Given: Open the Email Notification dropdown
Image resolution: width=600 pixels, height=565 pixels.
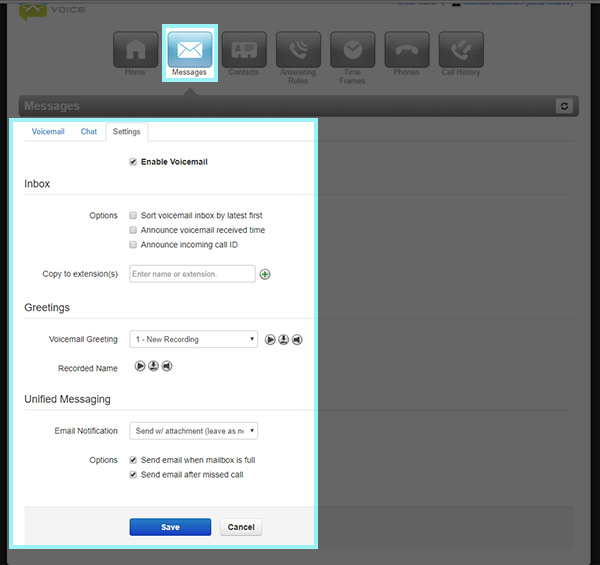Looking at the screenshot, I should pos(194,431).
